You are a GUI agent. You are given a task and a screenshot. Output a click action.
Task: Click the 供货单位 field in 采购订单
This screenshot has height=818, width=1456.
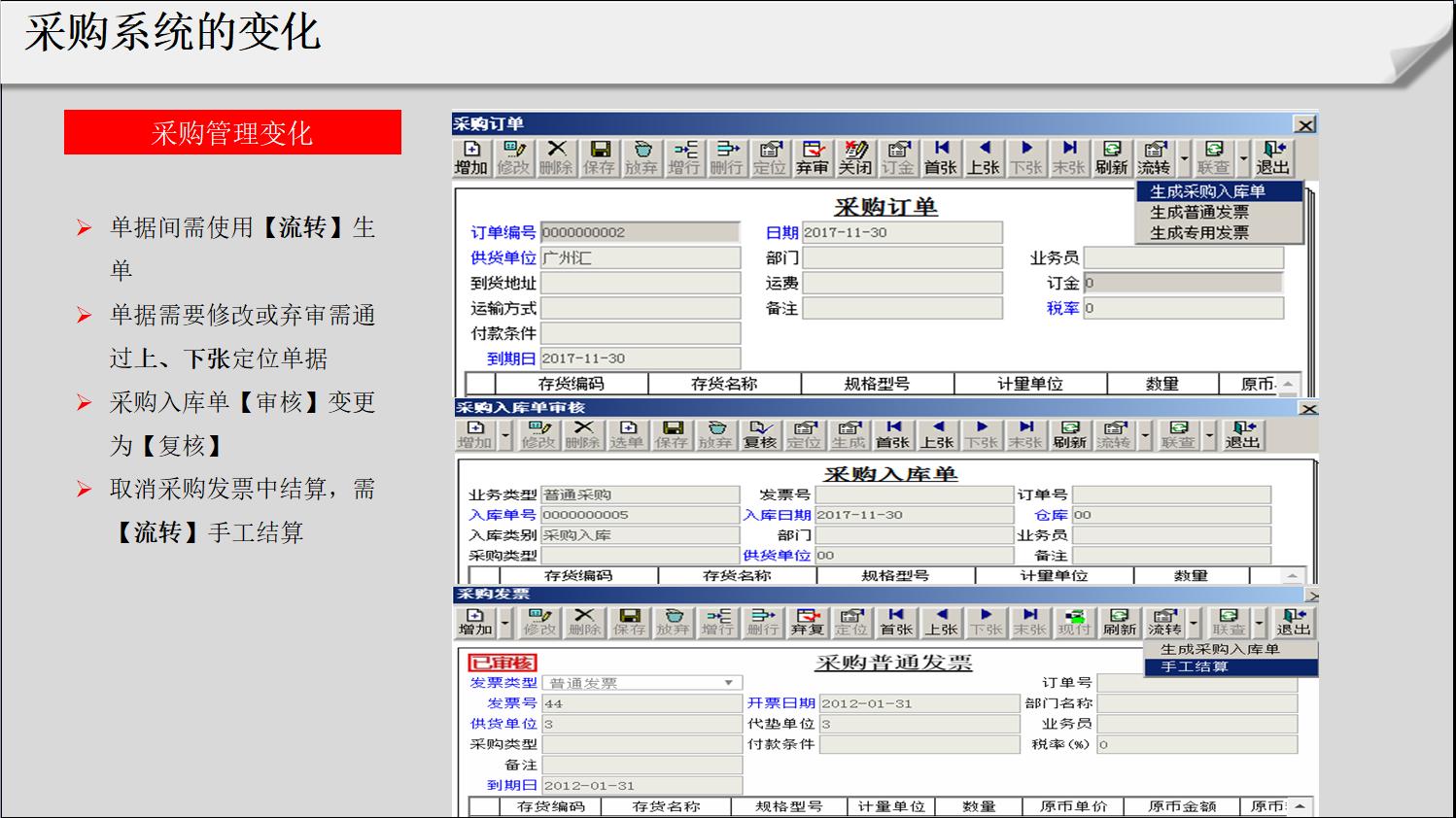641,257
